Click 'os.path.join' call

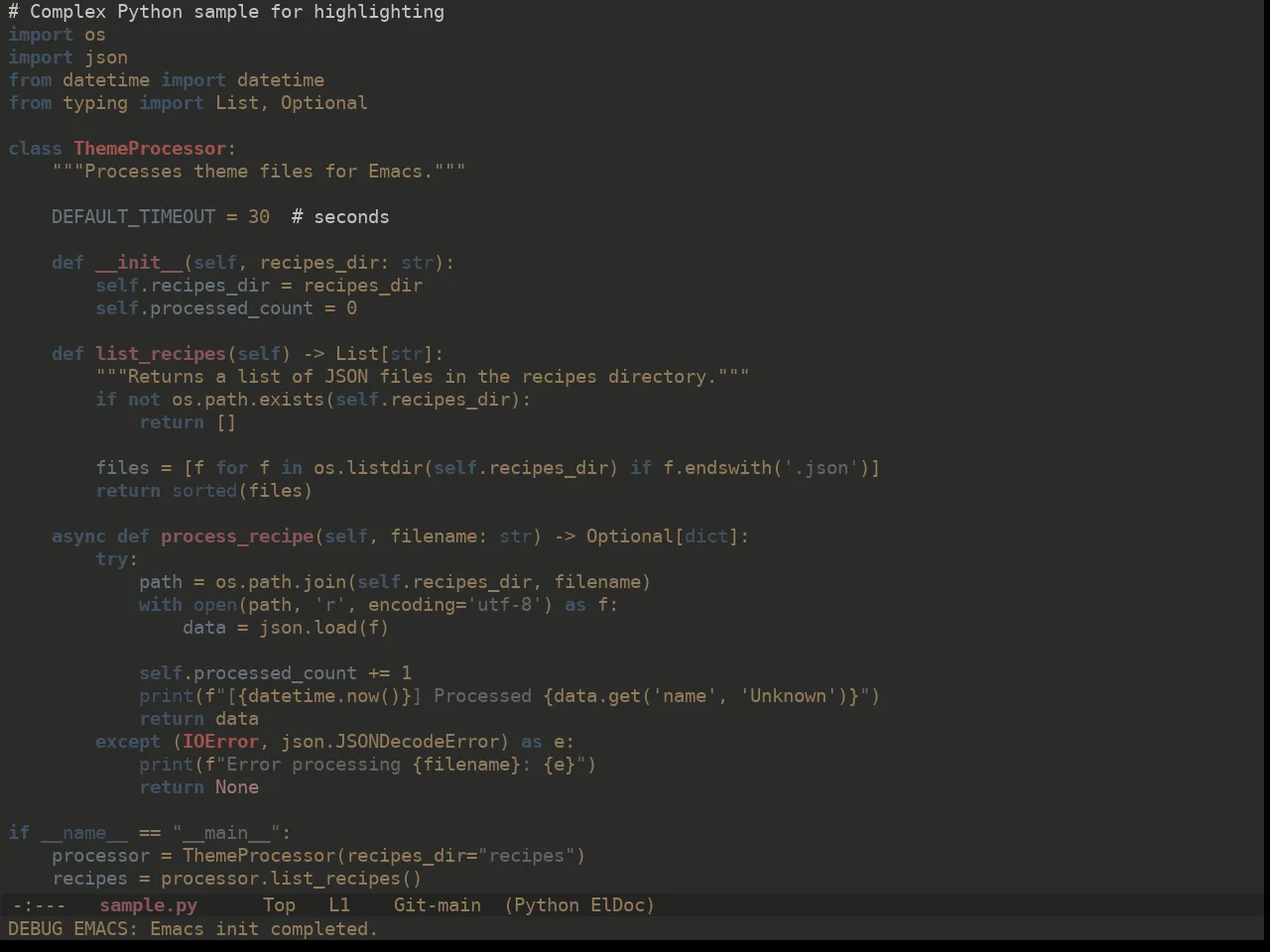point(281,582)
